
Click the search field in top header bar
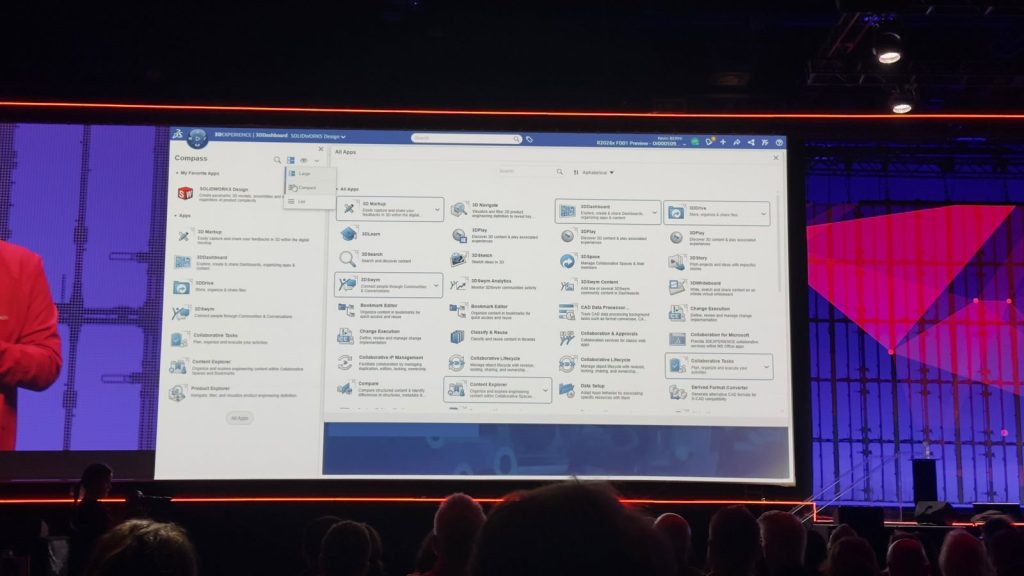pyautogui.click(x=465, y=138)
